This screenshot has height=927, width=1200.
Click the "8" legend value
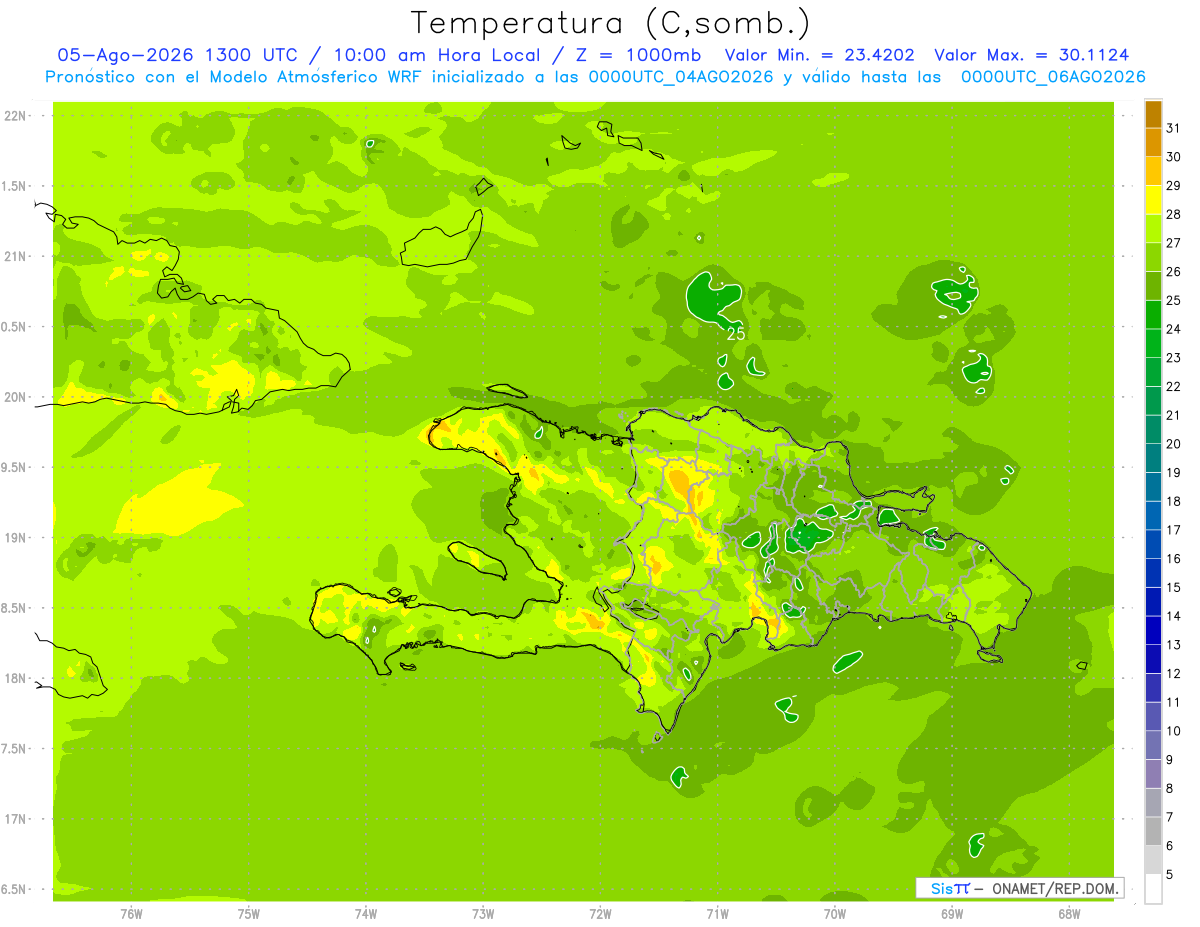tap(1170, 789)
